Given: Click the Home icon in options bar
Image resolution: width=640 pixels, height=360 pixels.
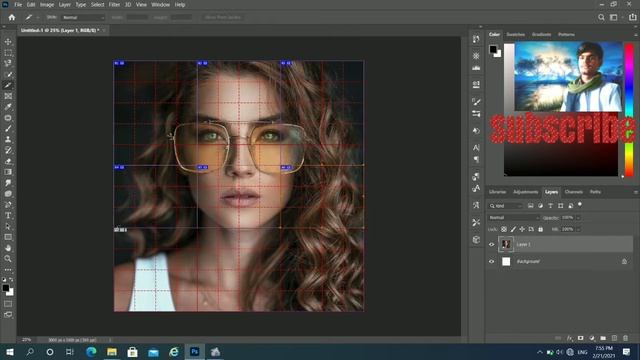Looking at the screenshot, I should tap(11, 17).
